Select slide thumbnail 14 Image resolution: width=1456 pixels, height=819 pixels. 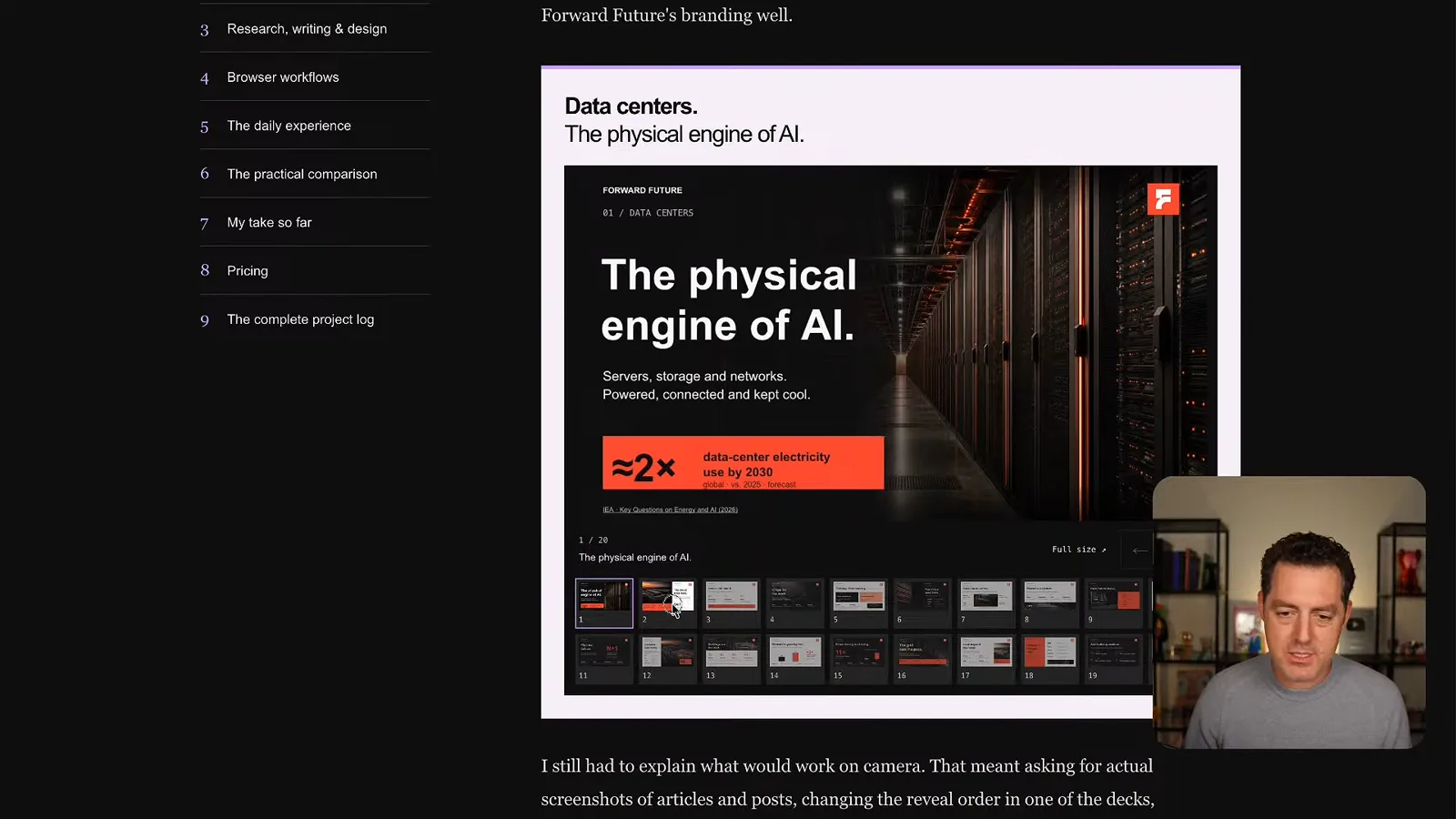[795, 659]
